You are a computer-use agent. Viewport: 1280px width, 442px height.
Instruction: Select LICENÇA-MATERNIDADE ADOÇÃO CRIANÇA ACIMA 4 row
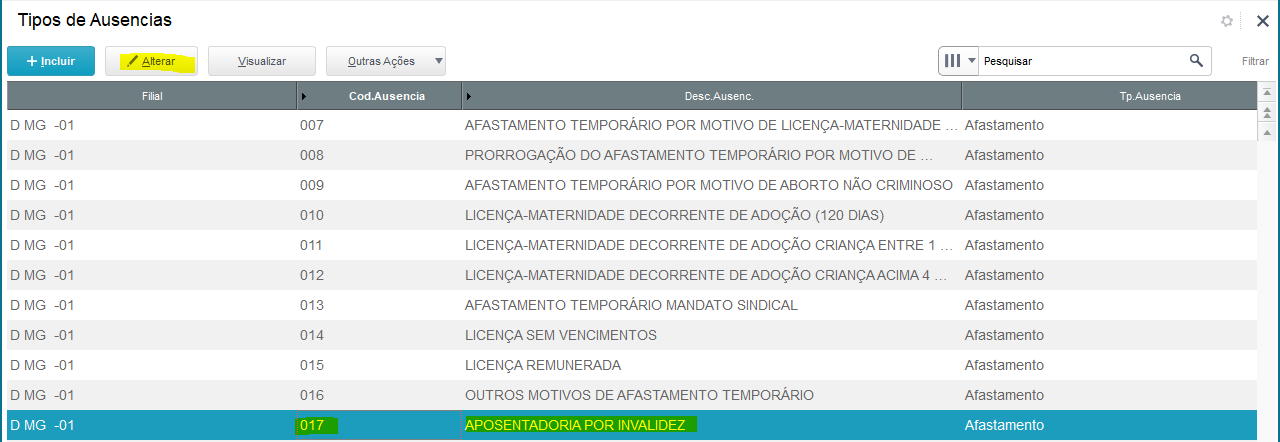[x=632, y=275]
